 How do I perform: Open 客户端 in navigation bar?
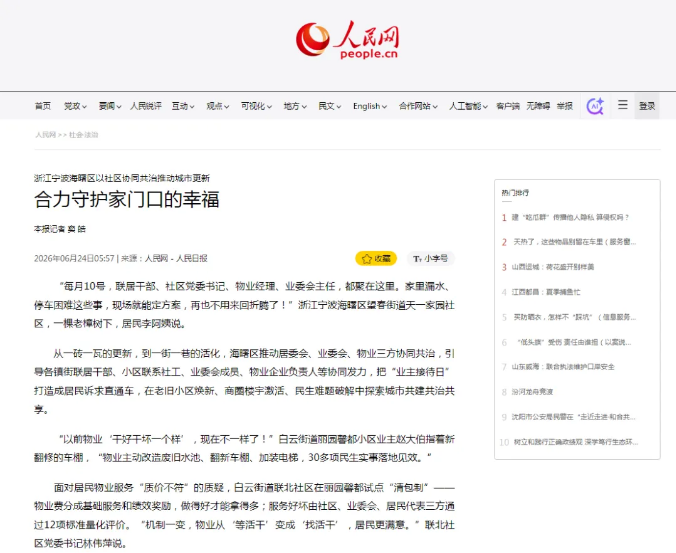click(x=508, y=106)
